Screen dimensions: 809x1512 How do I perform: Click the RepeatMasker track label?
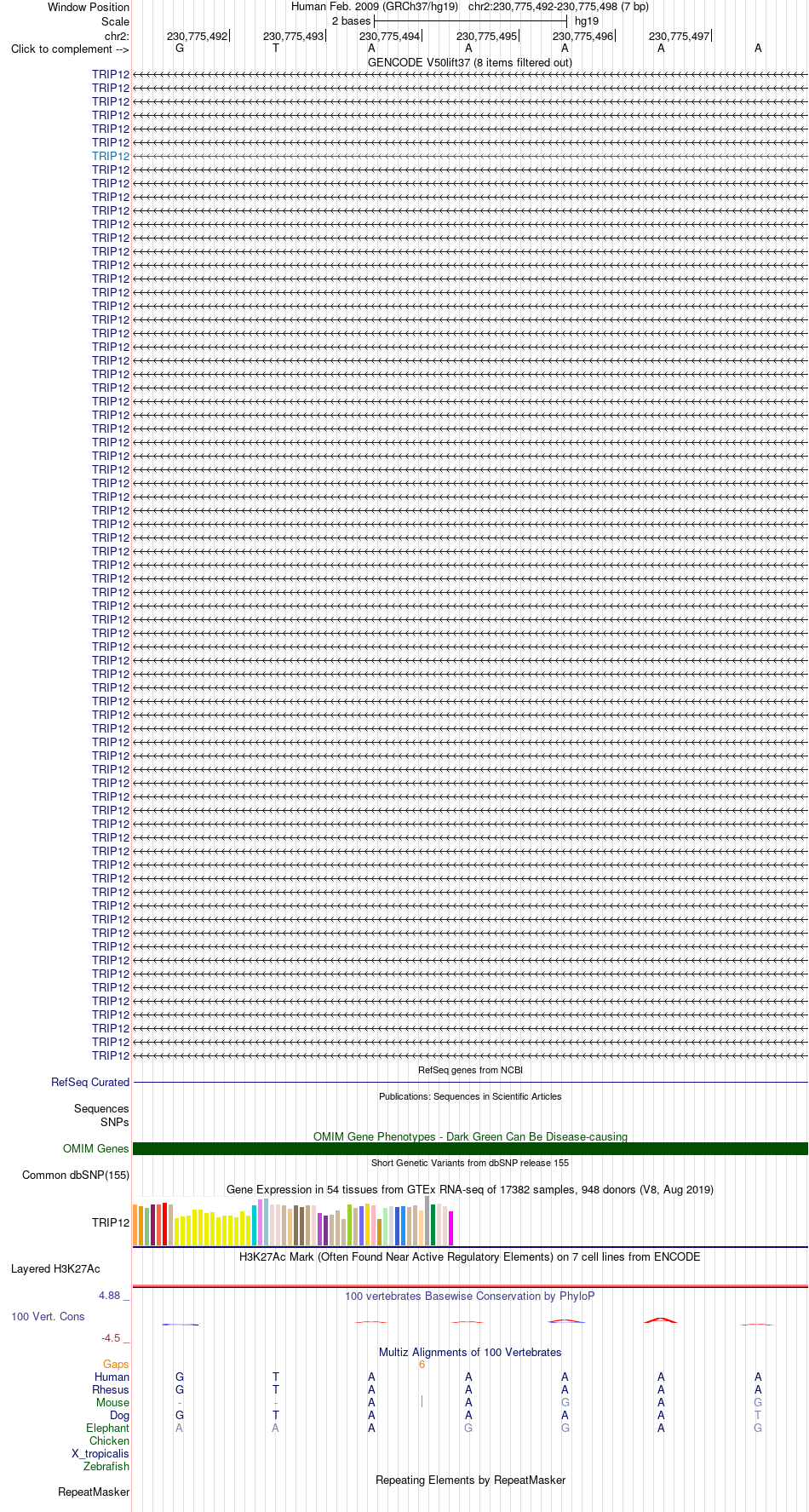pos(94,1492)
